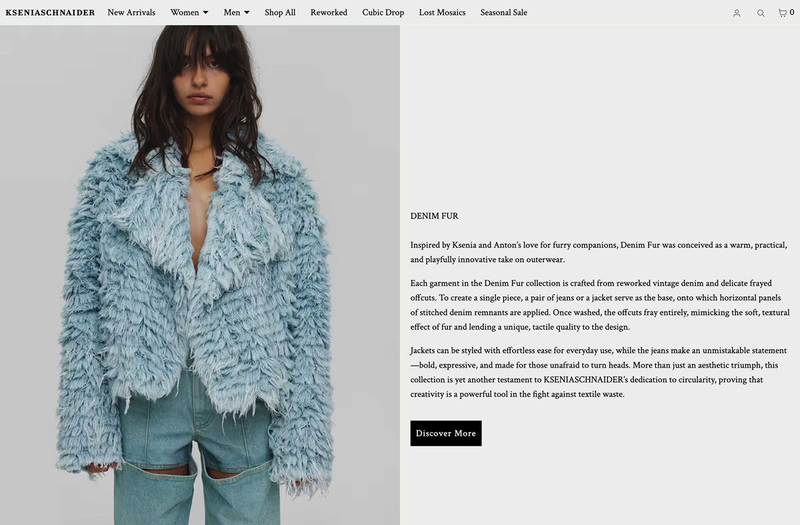This screenshot has height=525, width=800.
Task: Open Lost Mosaics collection
Action: [442, 12]
